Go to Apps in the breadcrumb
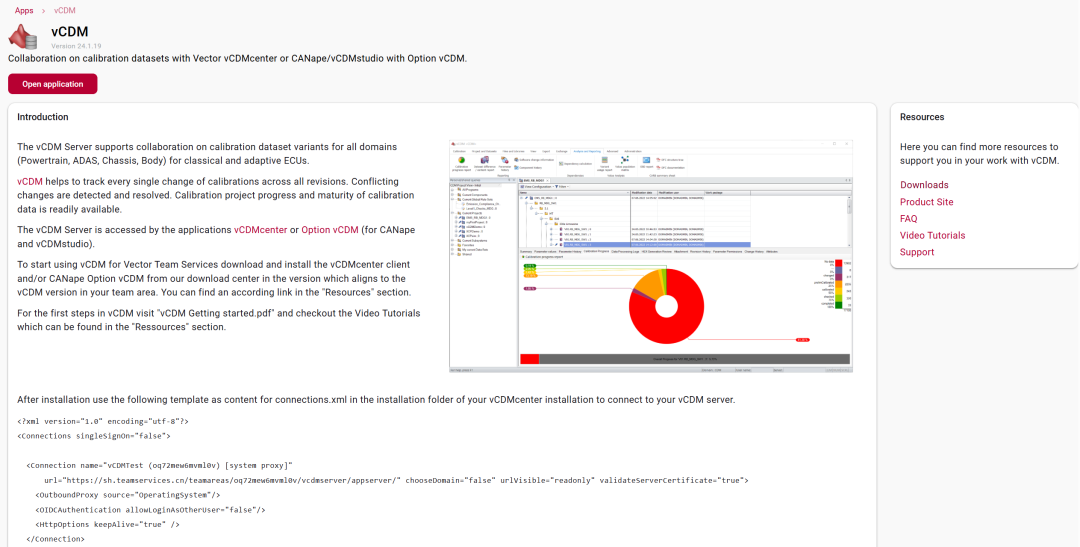The width and height of the screenshot is (1080, 547). pos(24,11)
